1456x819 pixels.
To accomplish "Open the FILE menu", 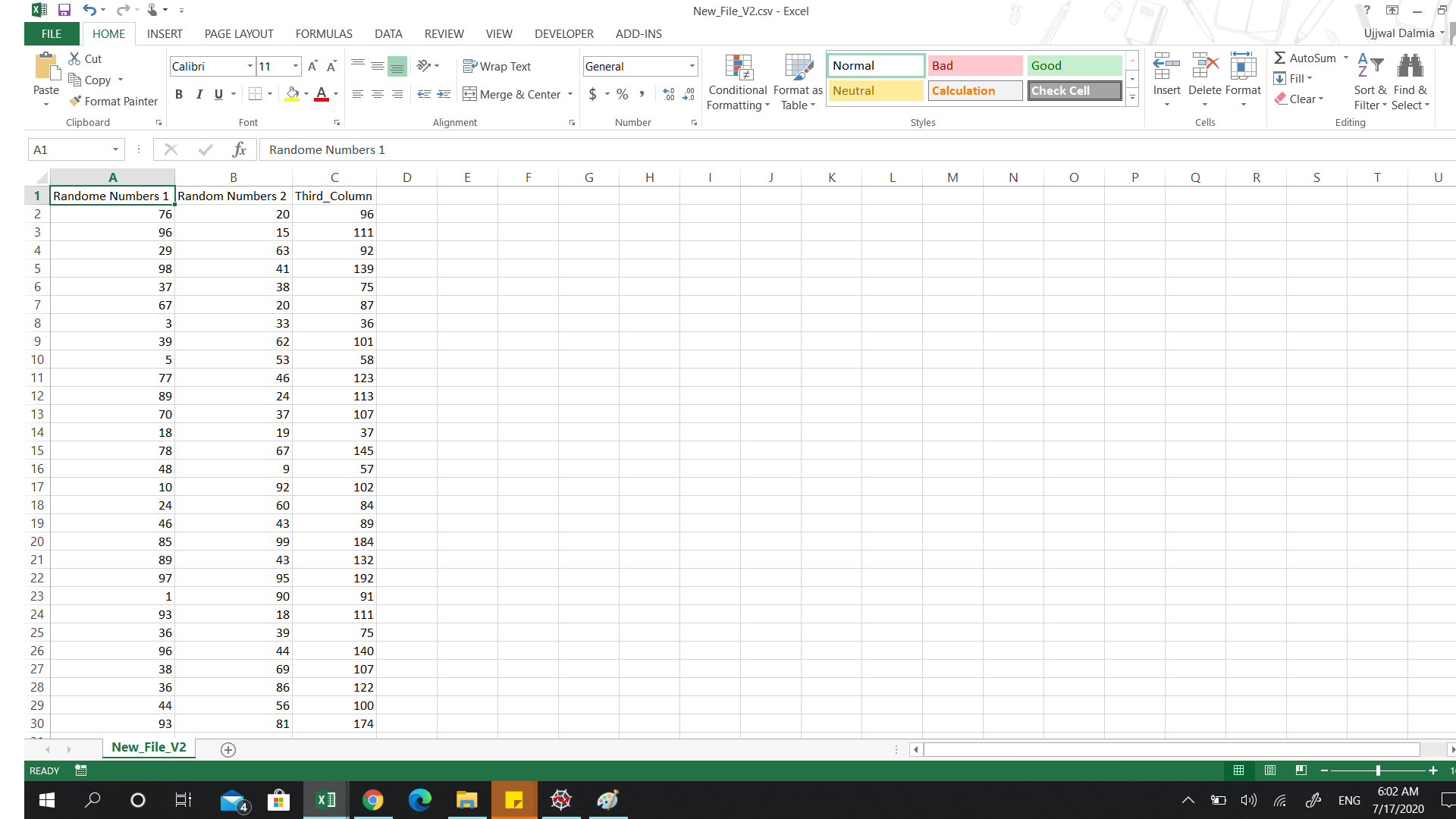I will (52, 34).
